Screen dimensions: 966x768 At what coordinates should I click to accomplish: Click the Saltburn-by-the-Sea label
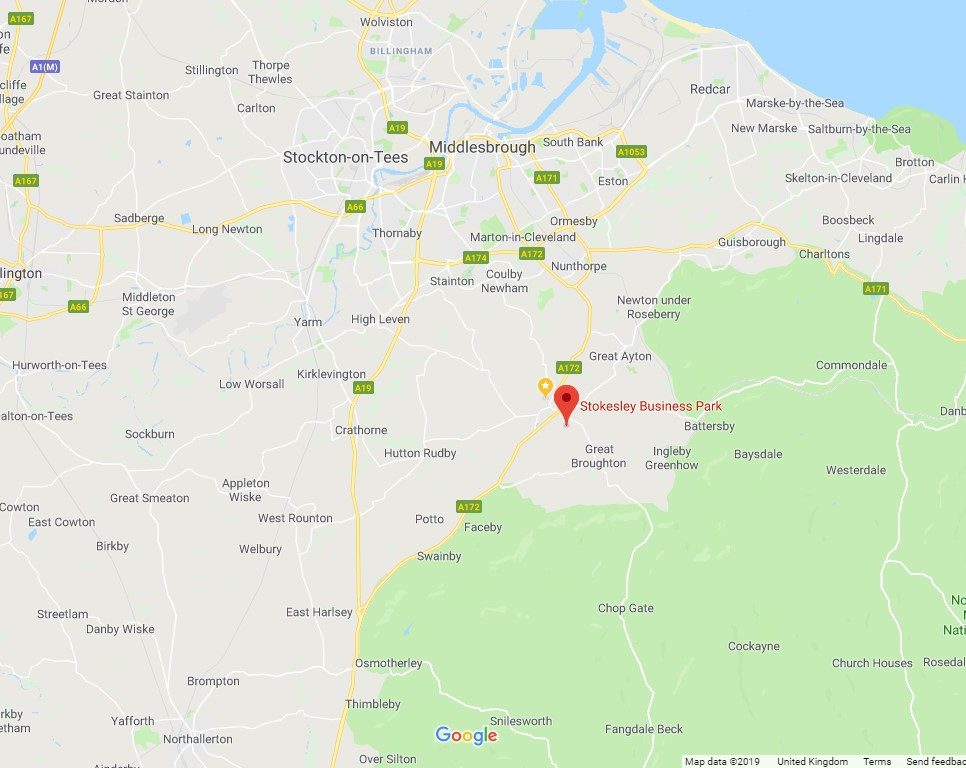click(859, 129)
